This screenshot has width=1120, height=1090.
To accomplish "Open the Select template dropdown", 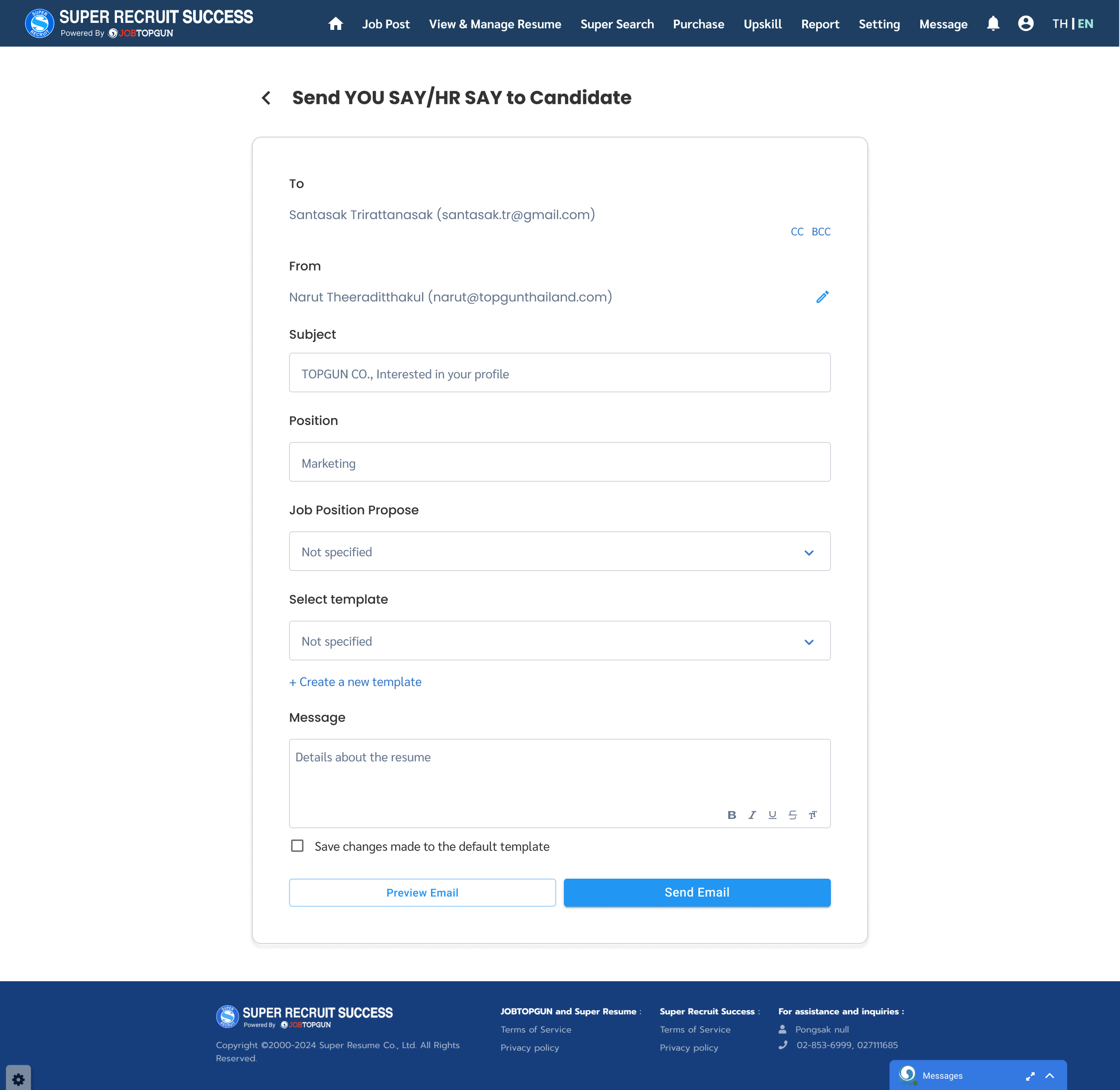I will click(560, 641).
